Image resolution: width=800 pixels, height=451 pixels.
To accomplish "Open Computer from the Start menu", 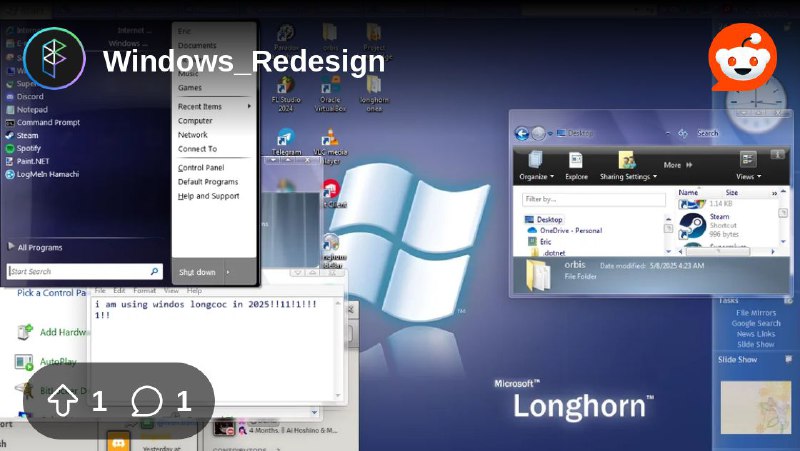I will coord(195,121).
